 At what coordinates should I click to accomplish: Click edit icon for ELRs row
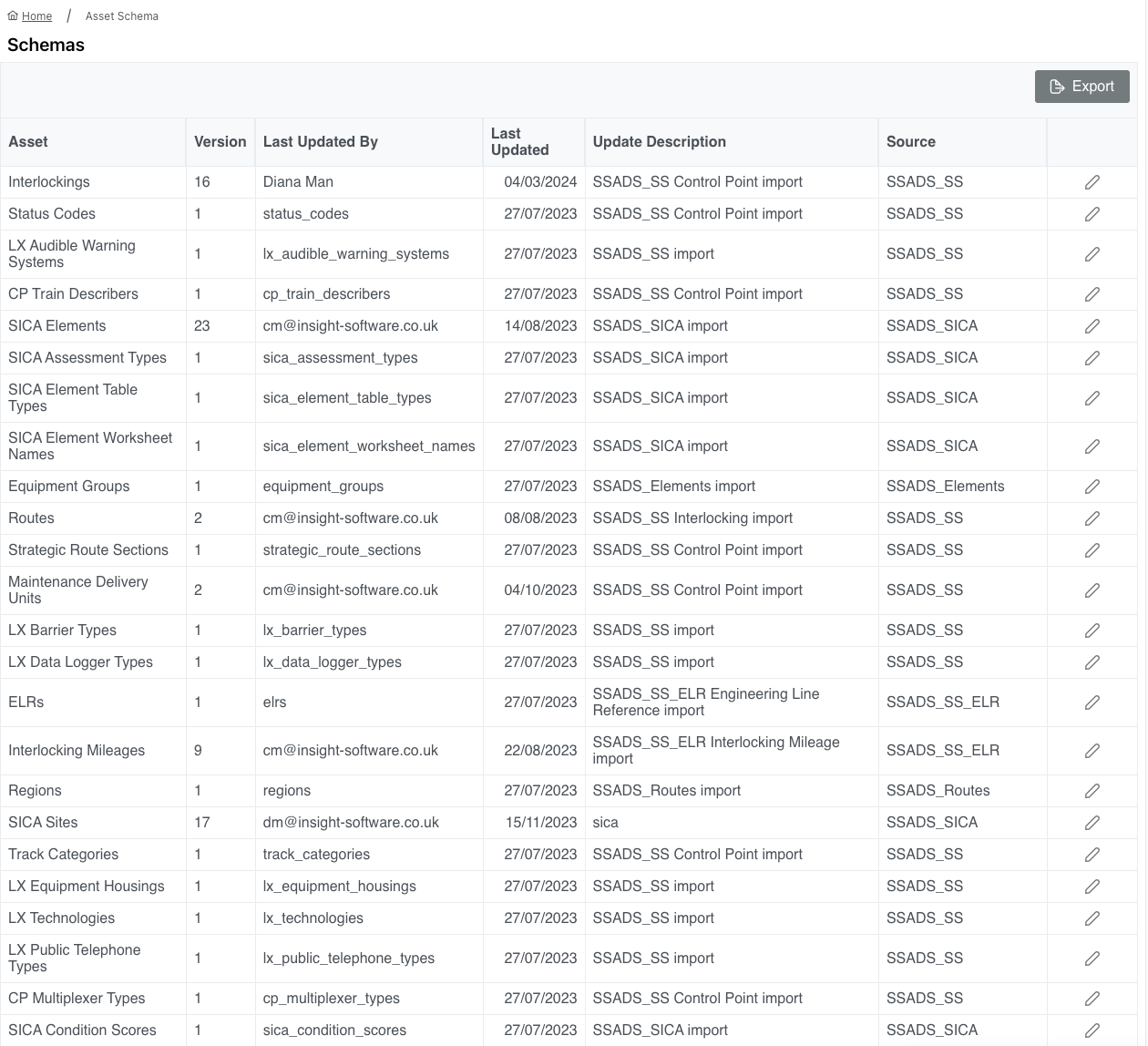click(1092, 702)
